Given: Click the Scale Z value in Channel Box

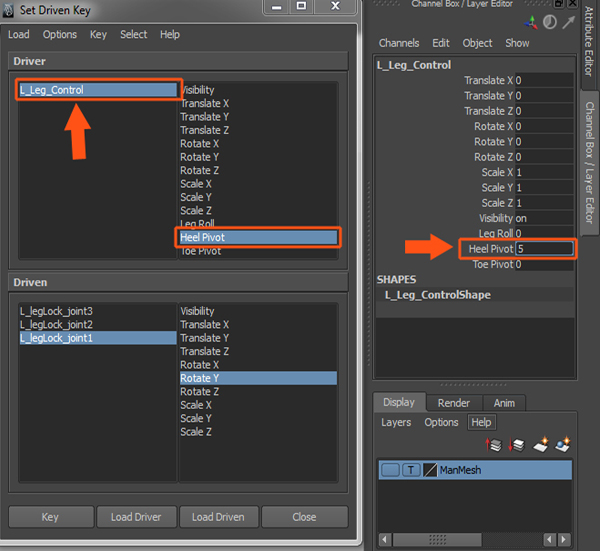Looking at the screenshot, I should pyautogui.click(x=544, y=203).
